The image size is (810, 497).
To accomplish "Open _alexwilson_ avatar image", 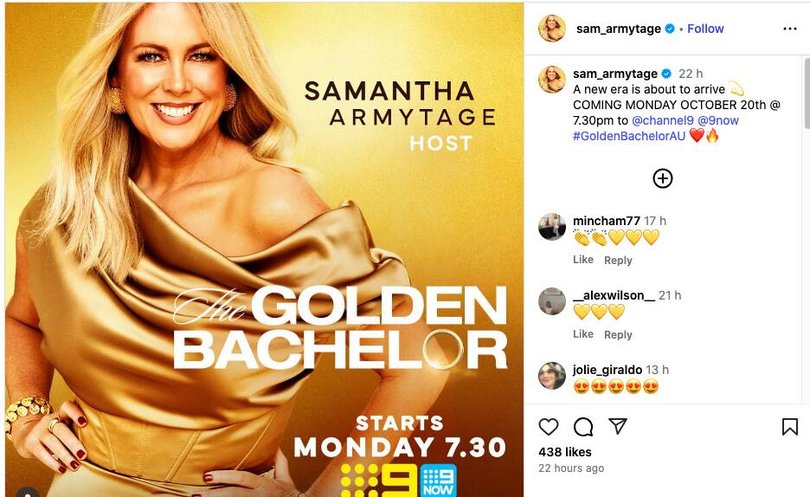I will pyautogui.click(x=552, y=301).
